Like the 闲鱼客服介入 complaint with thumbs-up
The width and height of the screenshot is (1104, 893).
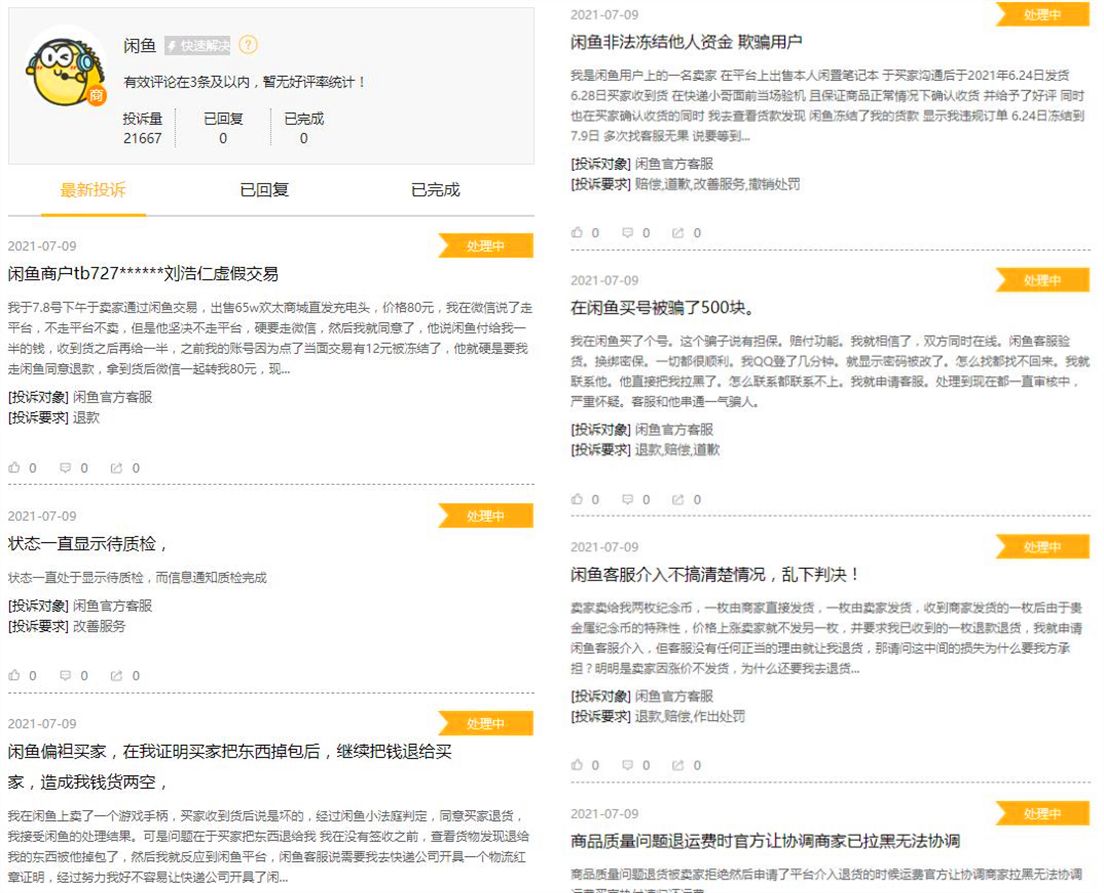577,765
